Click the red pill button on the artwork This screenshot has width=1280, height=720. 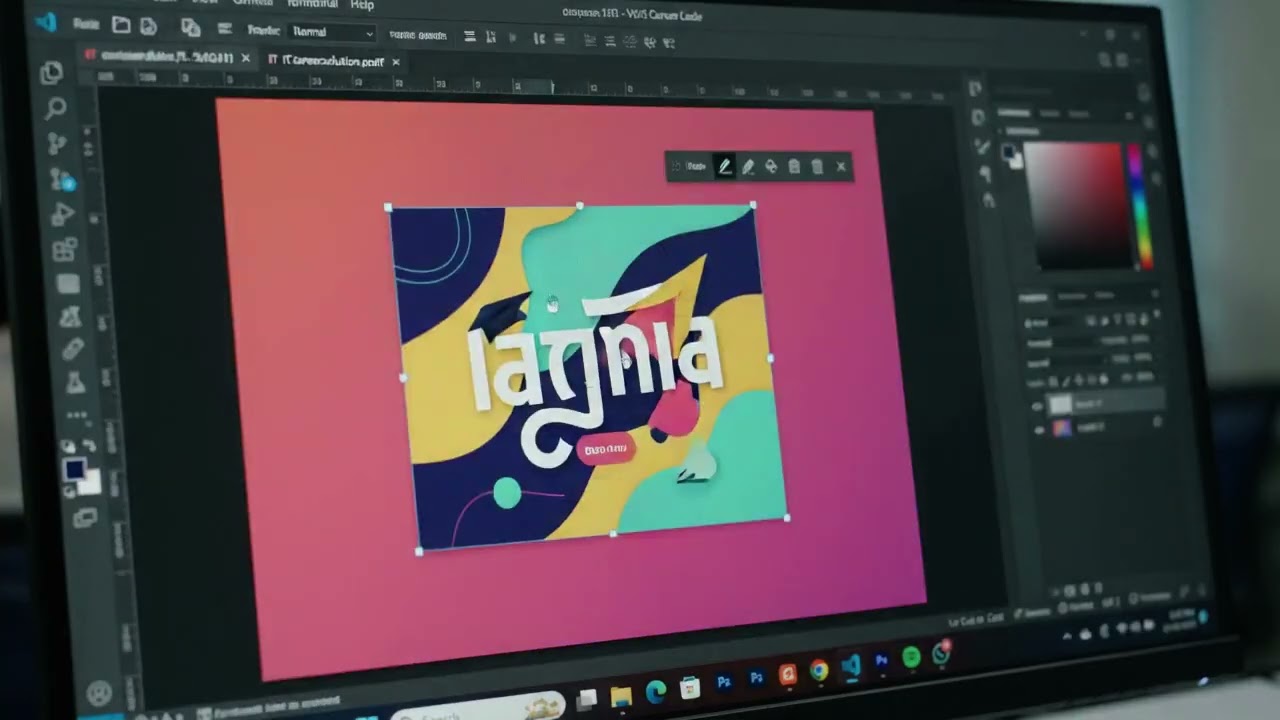point(605,450)
